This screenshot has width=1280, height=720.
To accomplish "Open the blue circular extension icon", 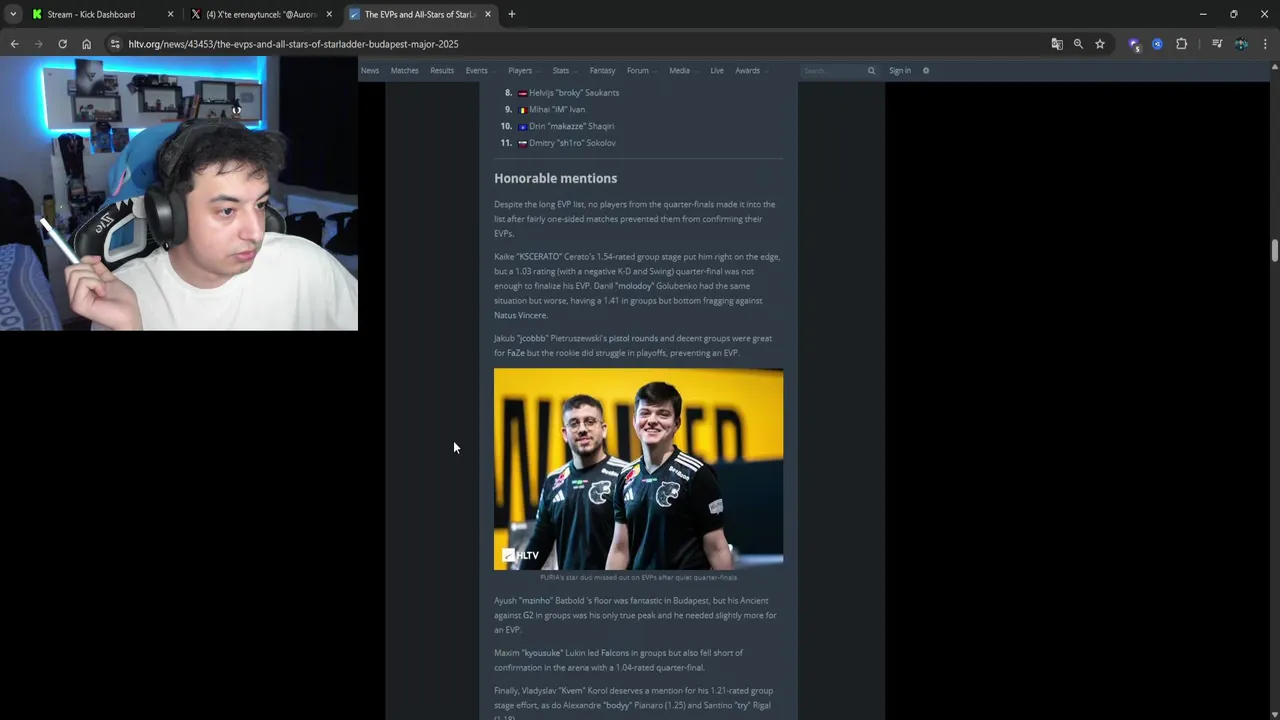I will point(1157,44).
